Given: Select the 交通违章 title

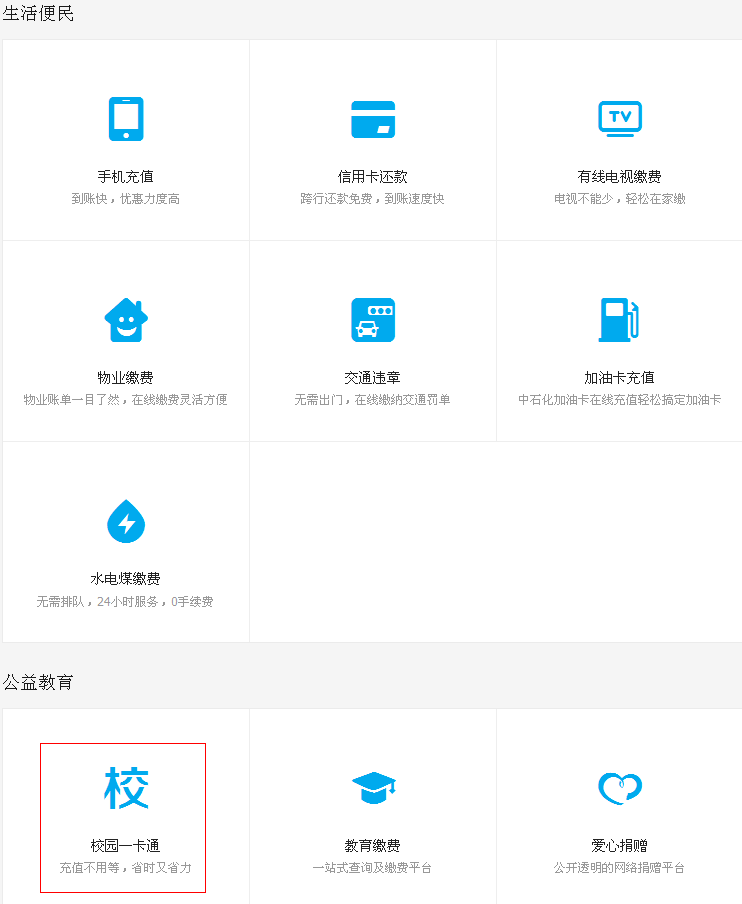Looking at the screenshot, I should click(373, 378).
